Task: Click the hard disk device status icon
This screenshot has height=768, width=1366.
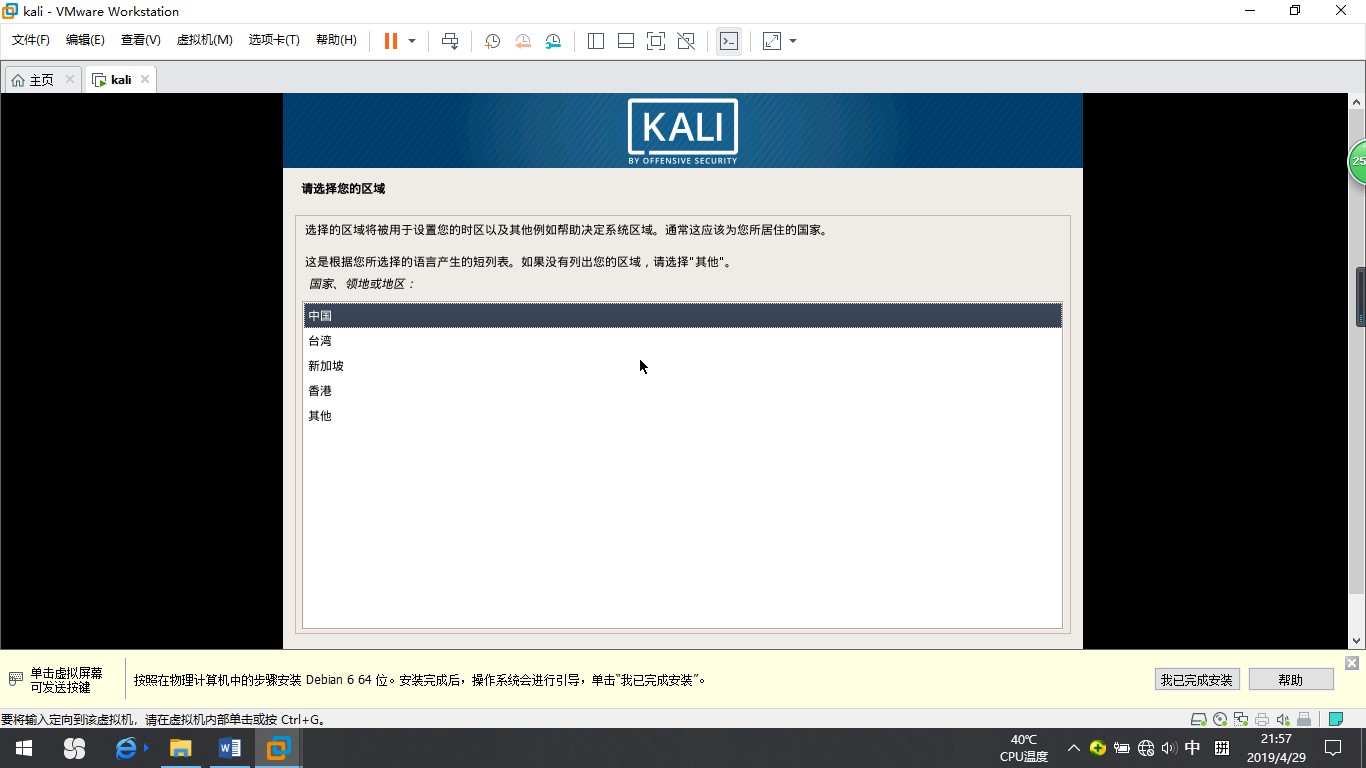Action: click(1199, 719)
